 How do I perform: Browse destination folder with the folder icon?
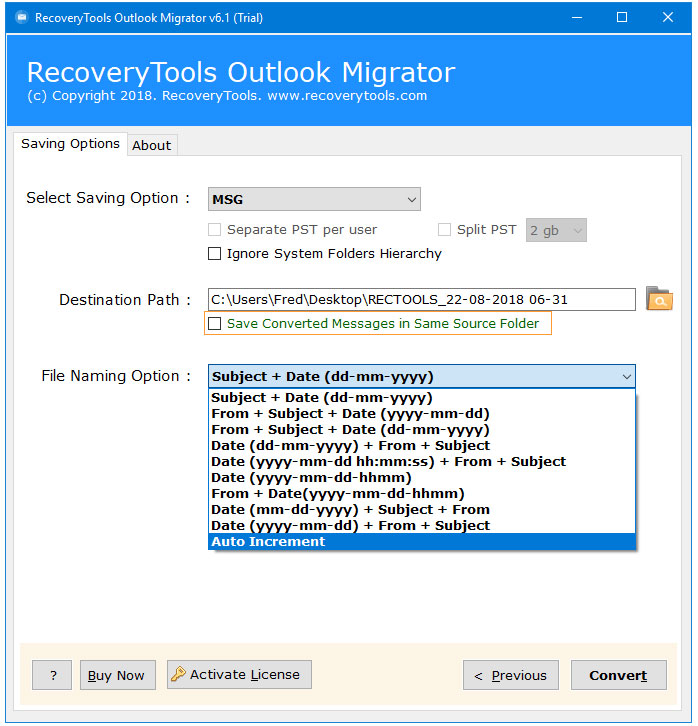[x=659, y=298]
